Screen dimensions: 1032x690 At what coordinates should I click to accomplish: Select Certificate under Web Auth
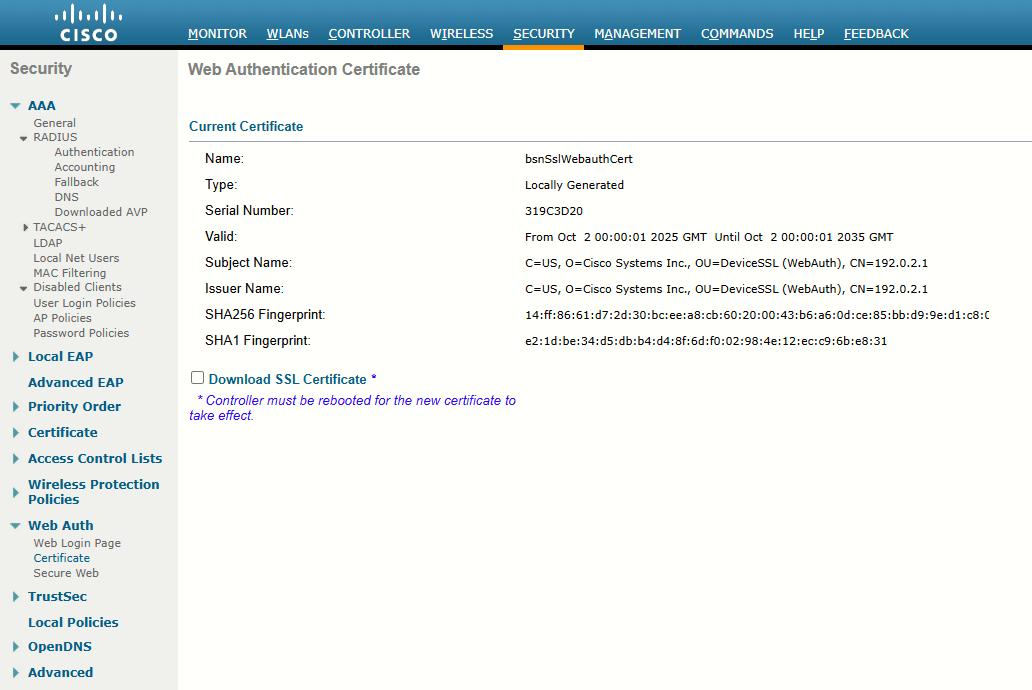tap(62, 558)
